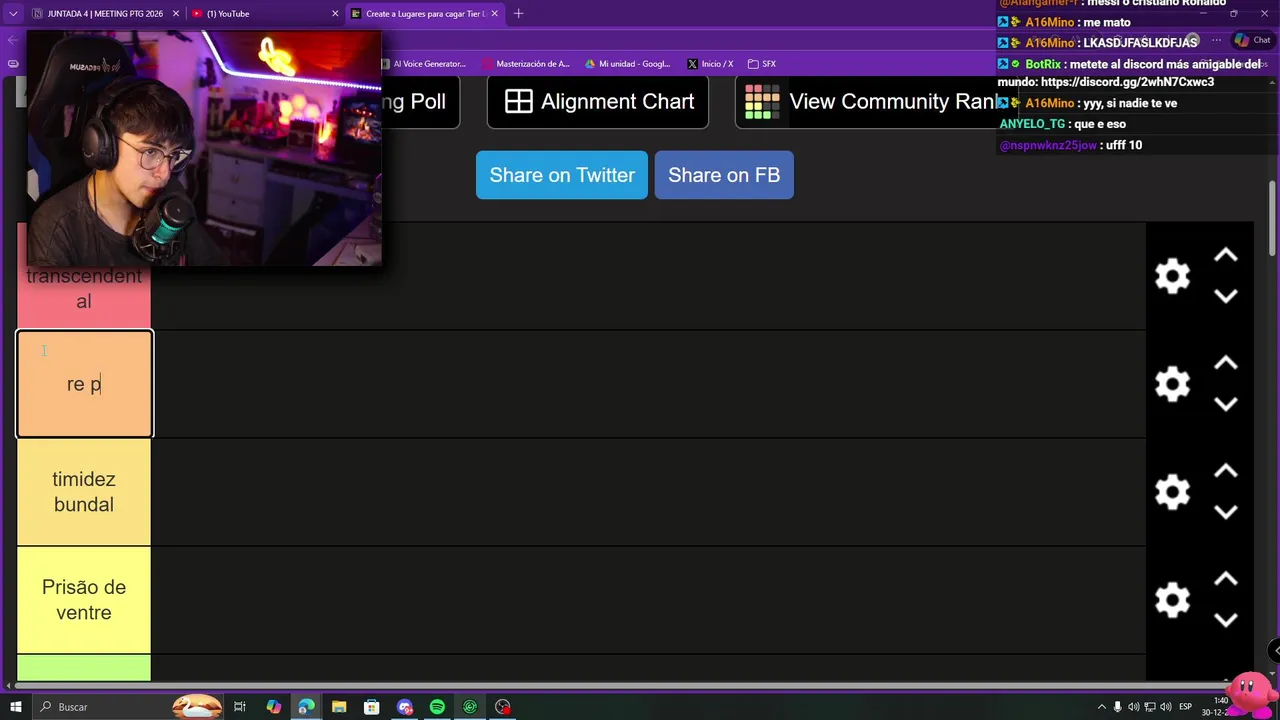The width and height of the screenshot is (1280, 720).
Task: Open Spotify from the taskbar
Action: 437,707
